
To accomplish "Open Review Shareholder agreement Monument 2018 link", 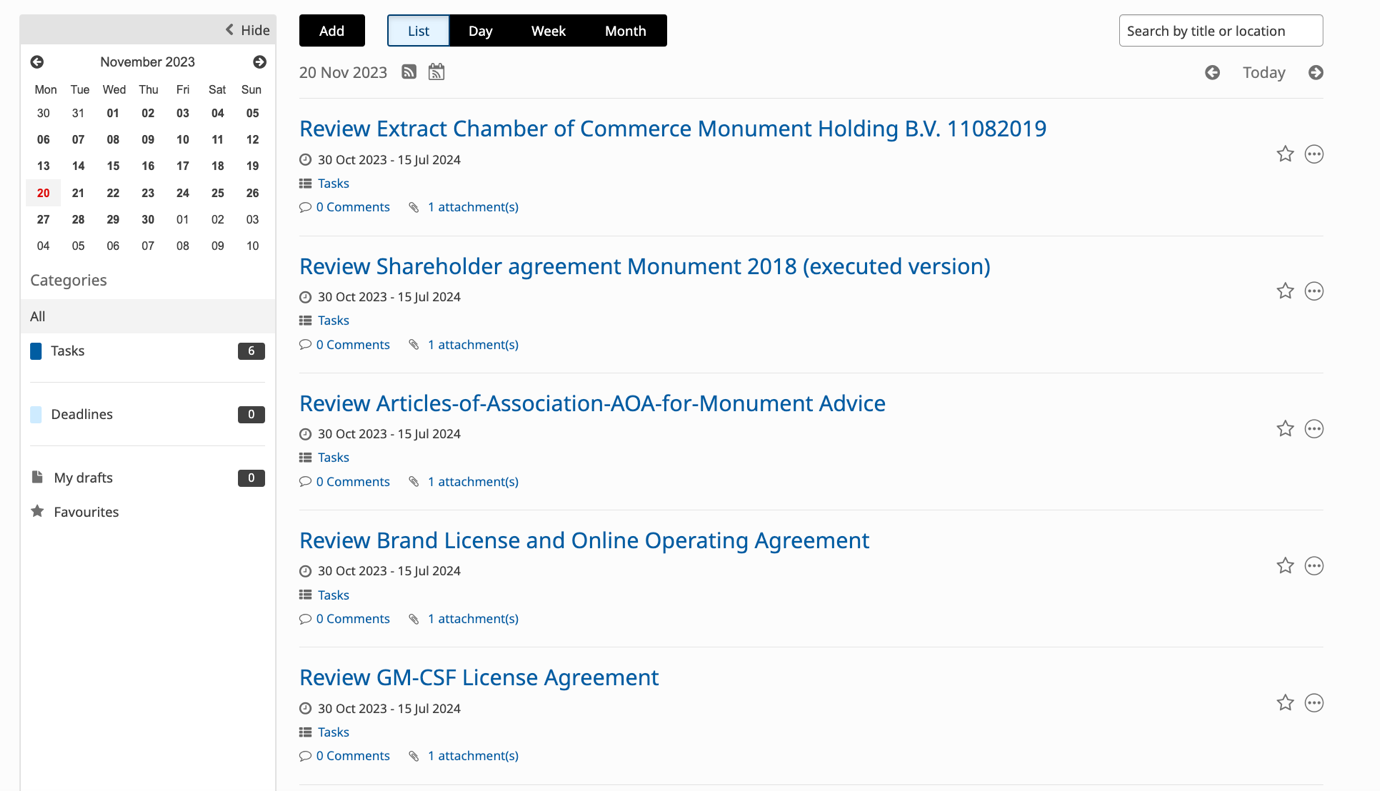I will (645, 266).
